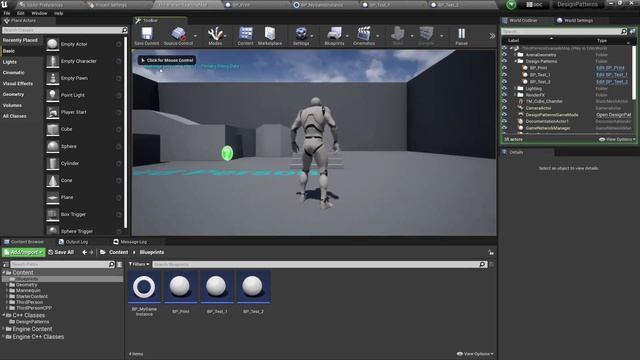Select the Point Light icon
Image resolution: width=640 pixels, height=360 pixels.
(52, 95)
